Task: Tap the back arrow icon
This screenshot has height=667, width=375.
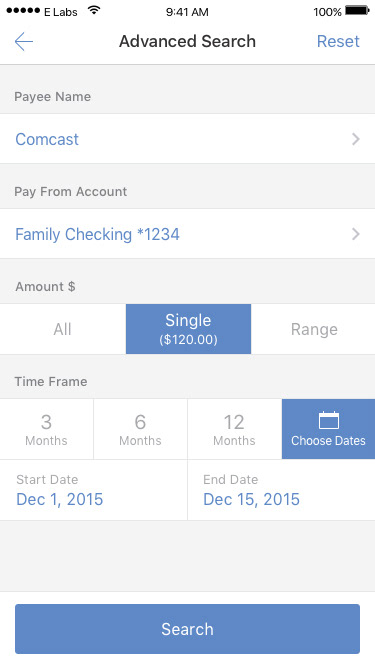Action: (24, 42)
